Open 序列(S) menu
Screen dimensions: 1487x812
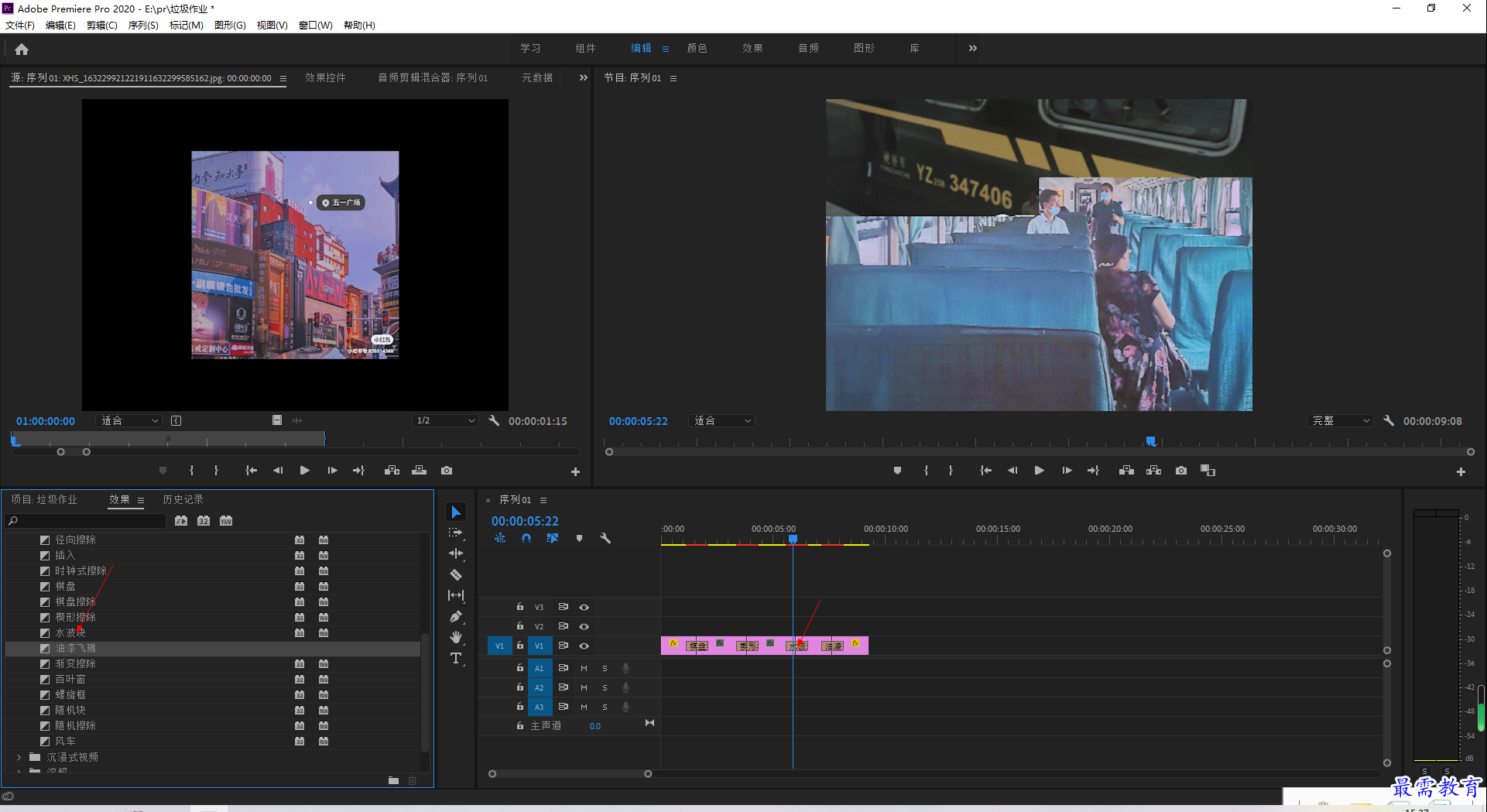coord(143,26)
